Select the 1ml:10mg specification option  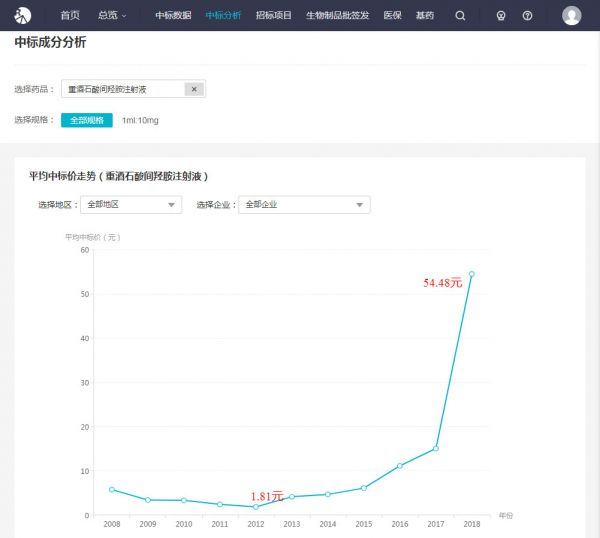(140, 120)
